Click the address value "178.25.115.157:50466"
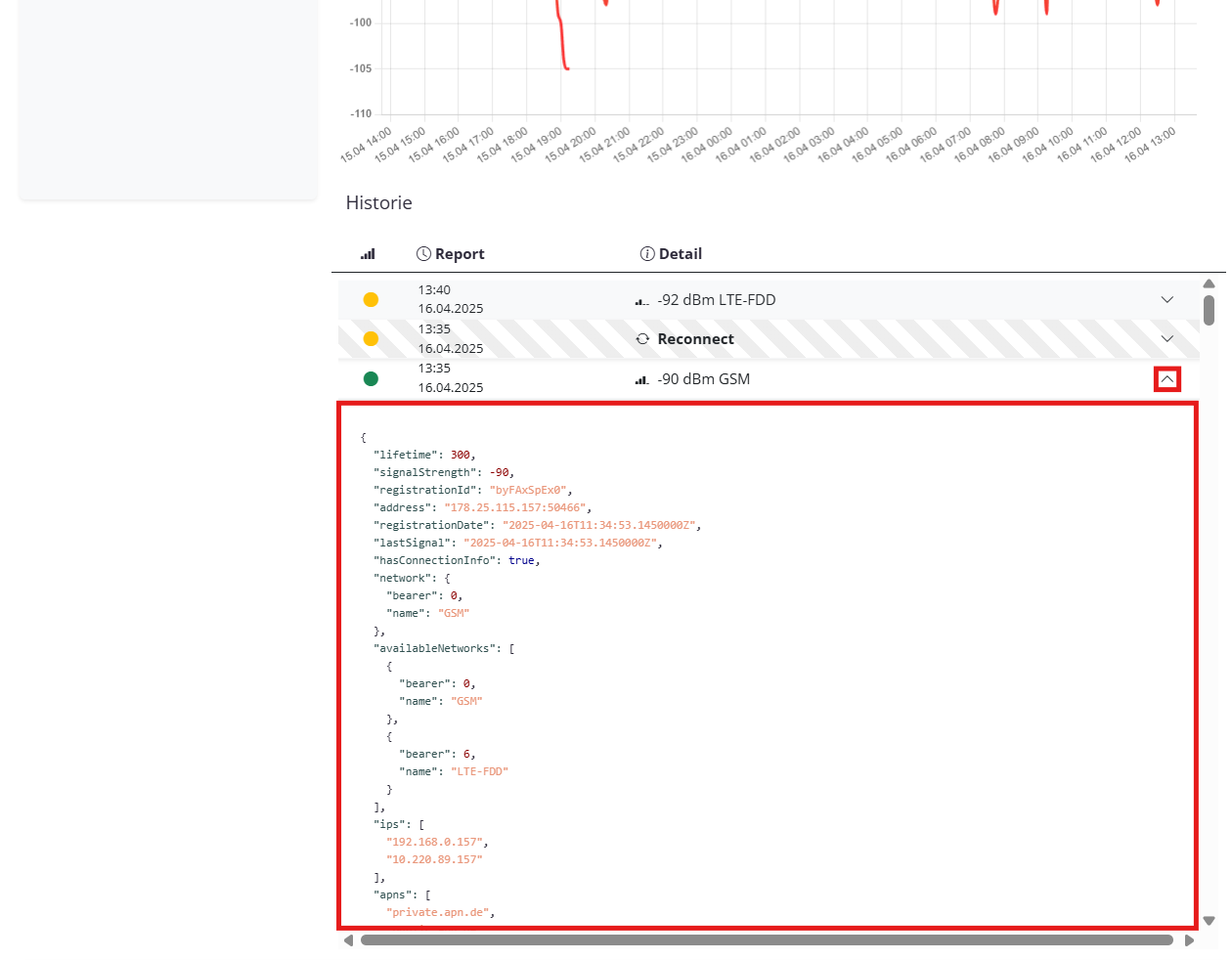 (515, 508)
